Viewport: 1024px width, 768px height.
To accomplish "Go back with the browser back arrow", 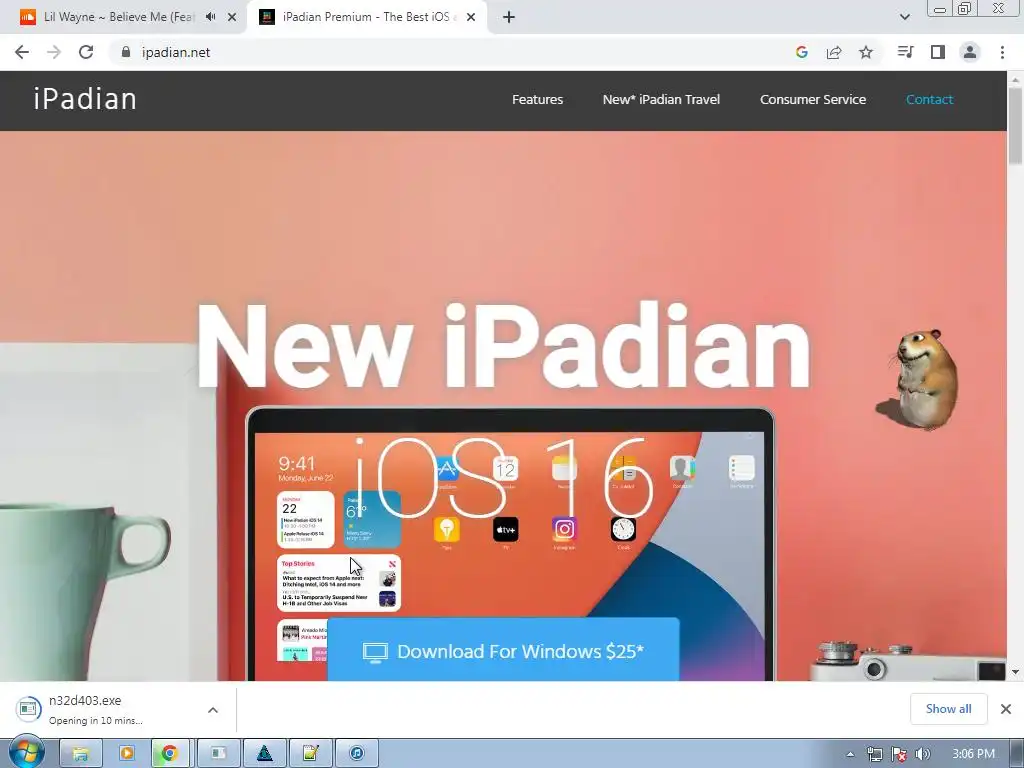I will (x=22, y=52).
